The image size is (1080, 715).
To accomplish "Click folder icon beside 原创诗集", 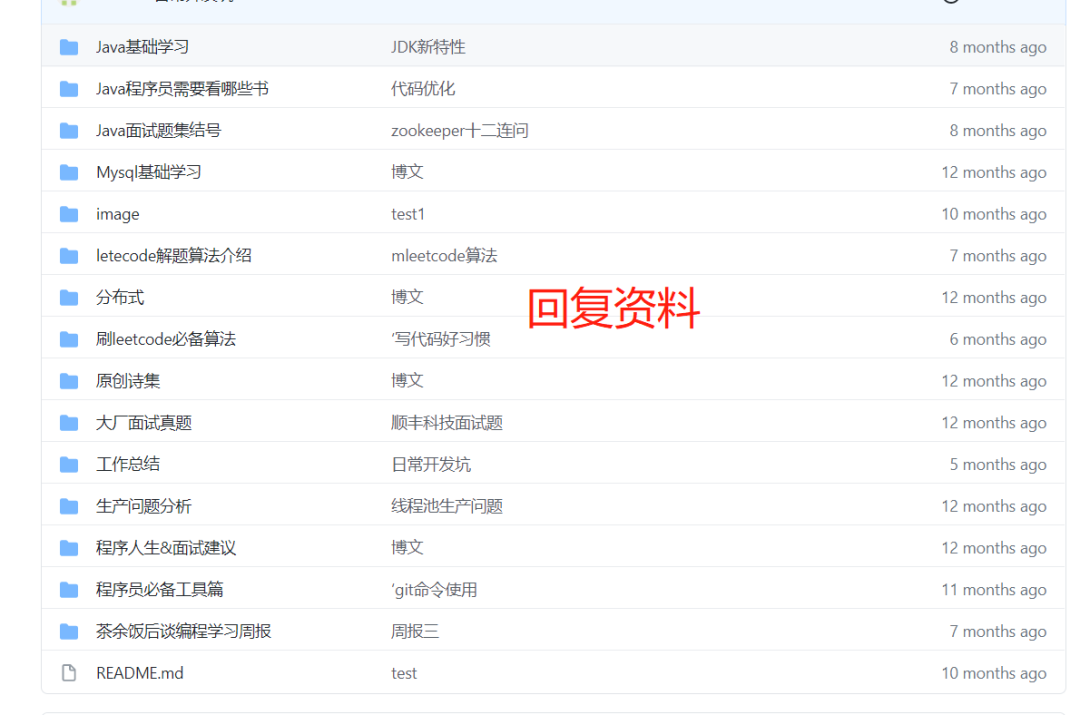I will coord(69,381).
